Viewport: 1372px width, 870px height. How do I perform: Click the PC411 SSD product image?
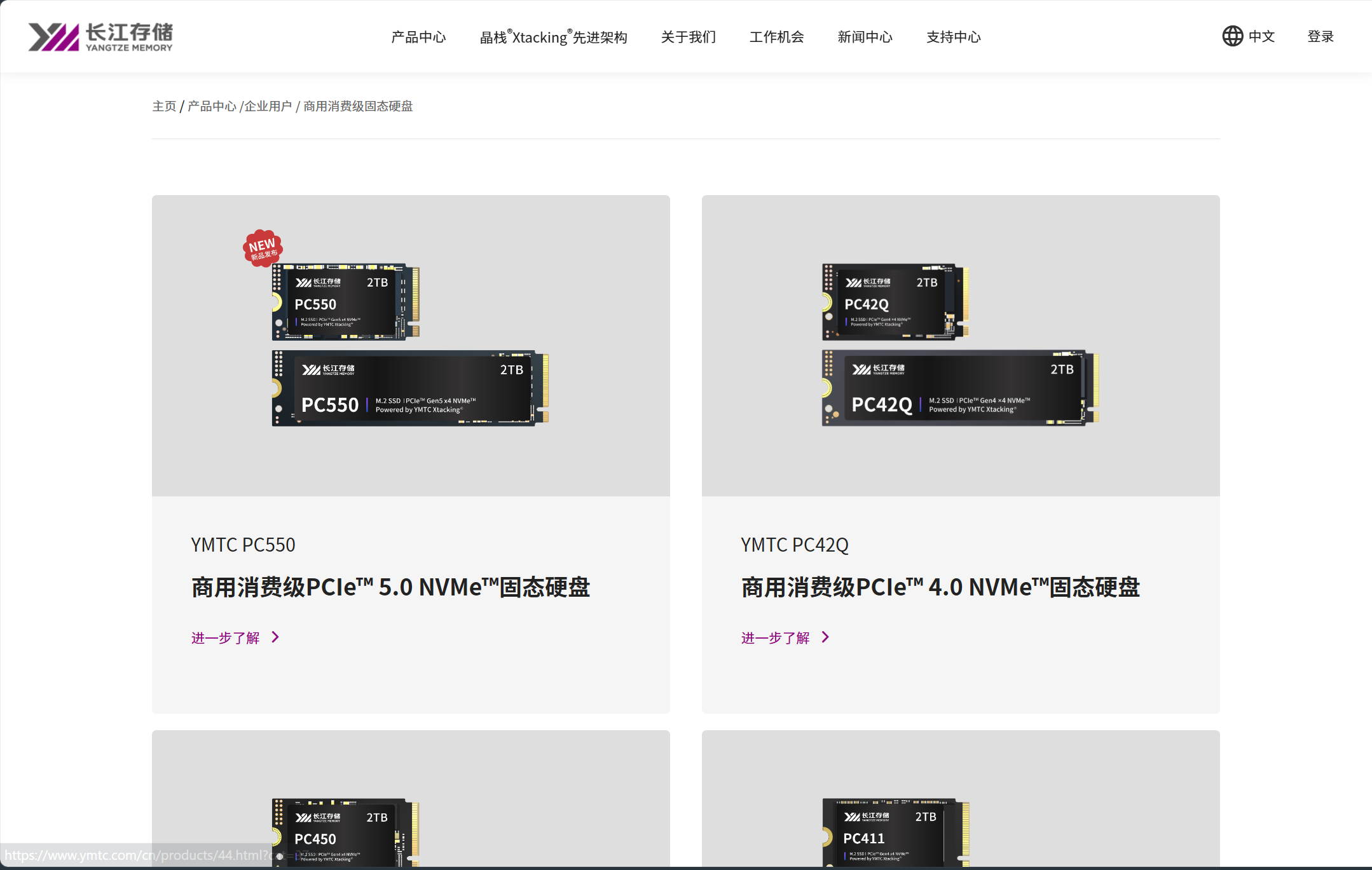tap(896, 832)
